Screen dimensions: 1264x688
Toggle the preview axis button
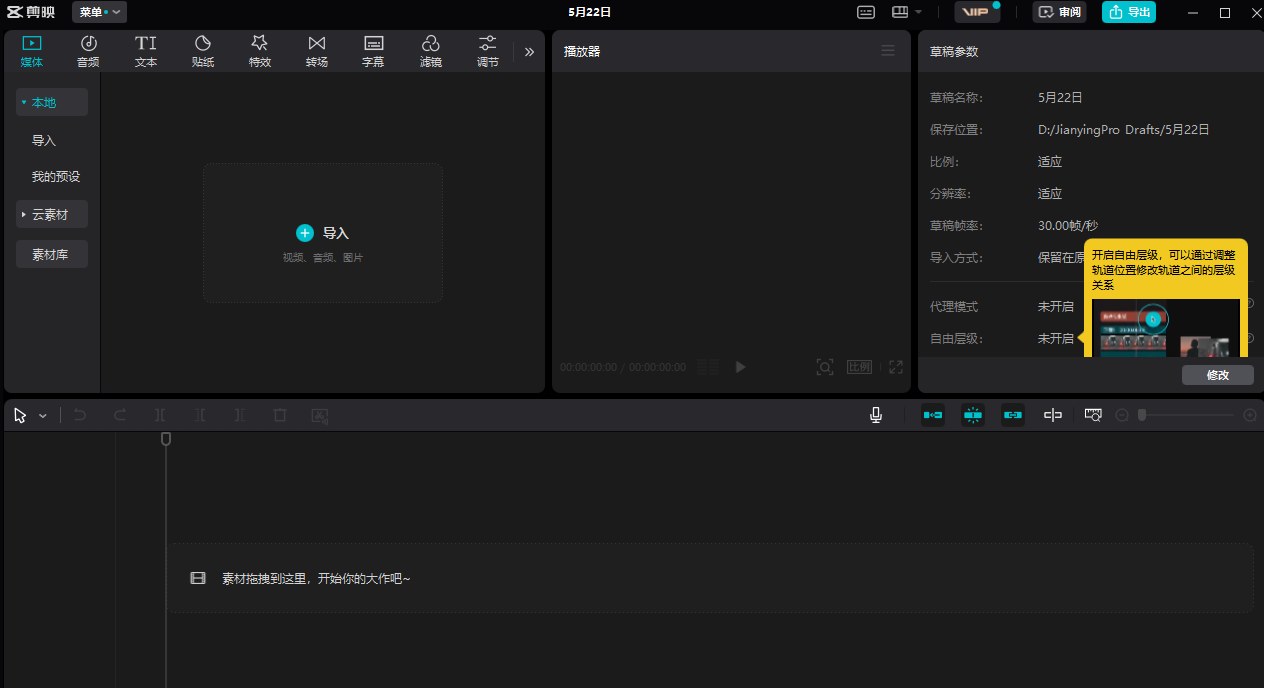coord(1053,415)
